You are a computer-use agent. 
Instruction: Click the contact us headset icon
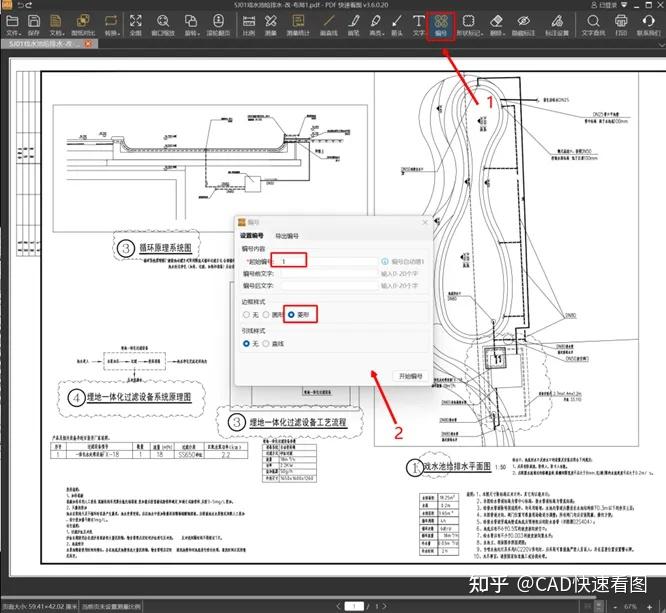(x=648, y=25)
